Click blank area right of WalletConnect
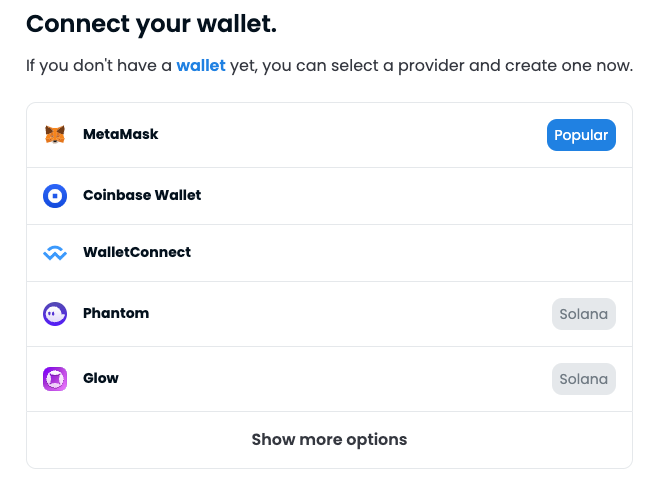Image resolution: width=658 pixels, height=495 pixels. [x=420, y=253]
